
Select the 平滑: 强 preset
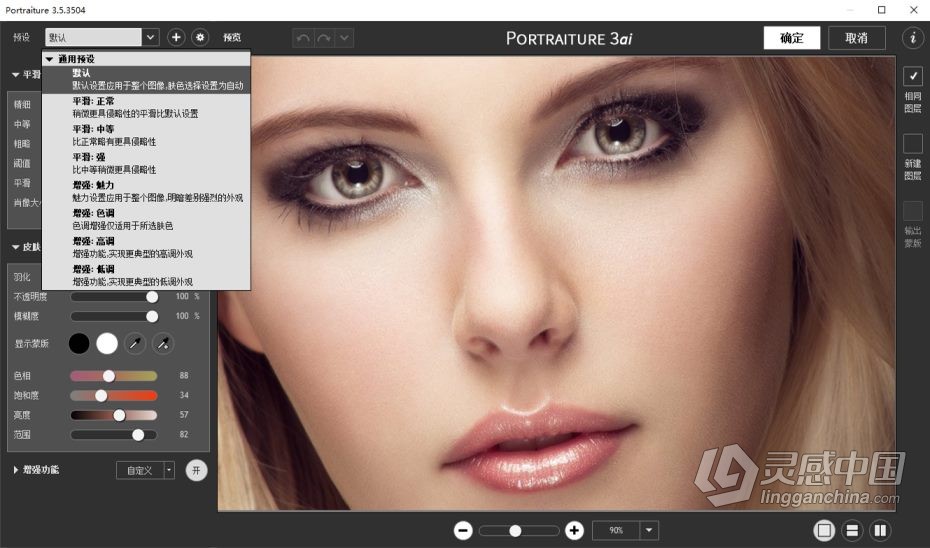coord(146,163)
